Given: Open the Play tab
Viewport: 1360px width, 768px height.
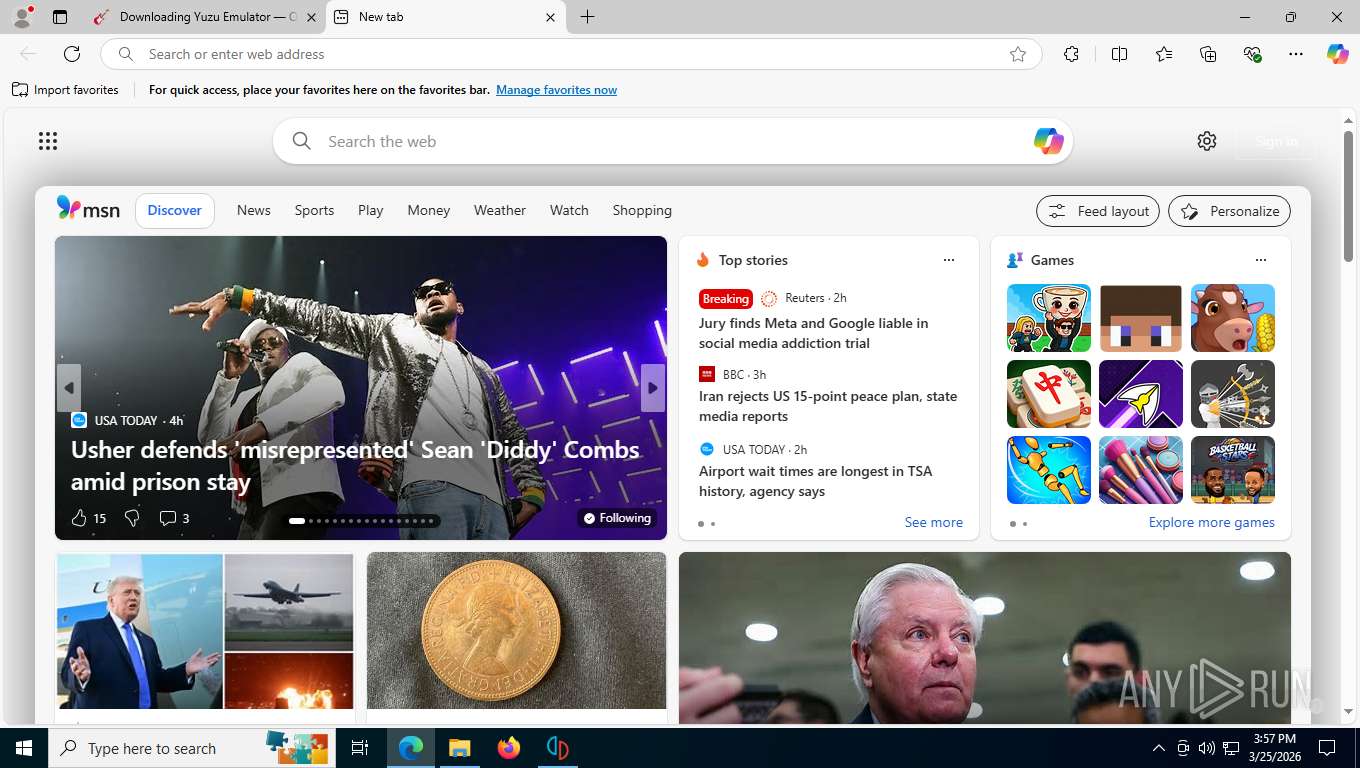Looking at the screenshot, I should (x=371, y=210).
